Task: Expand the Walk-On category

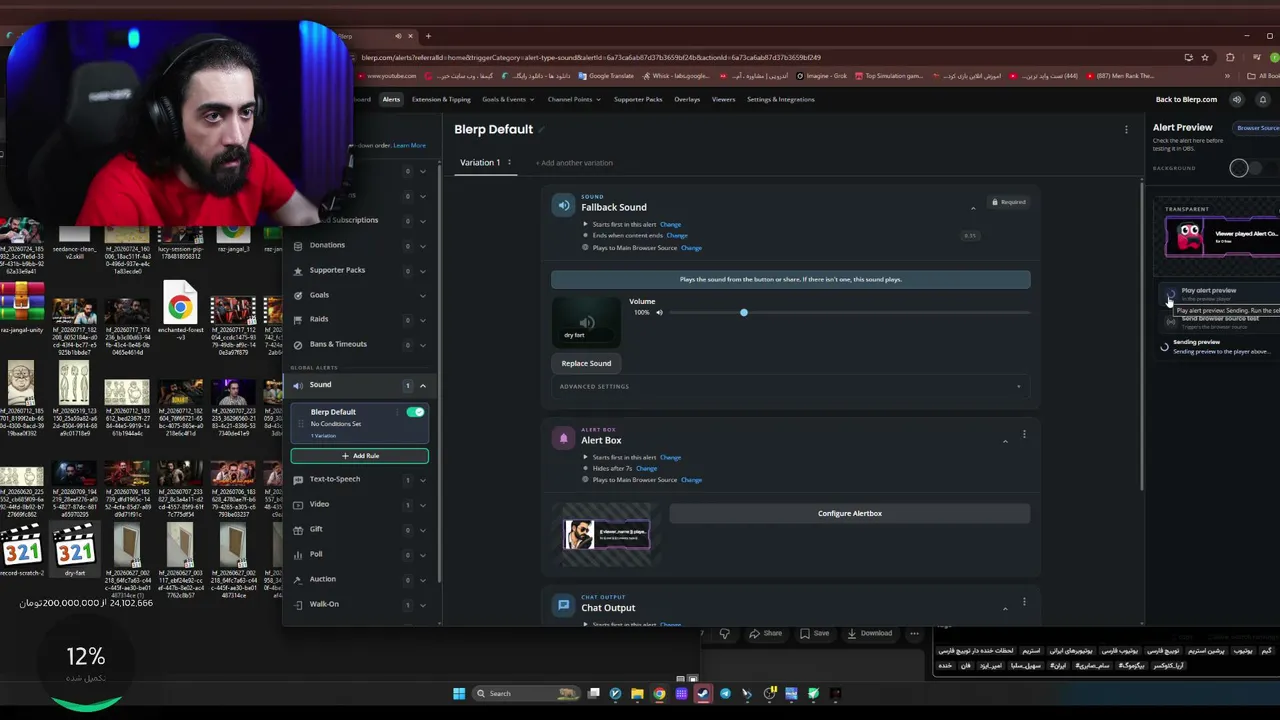Action: point(422,604)
